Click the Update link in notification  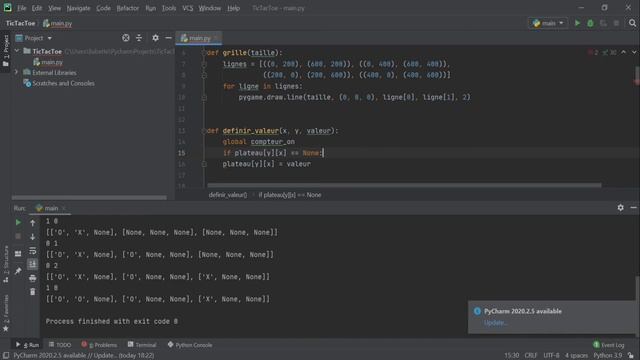(x=496, y=322)
